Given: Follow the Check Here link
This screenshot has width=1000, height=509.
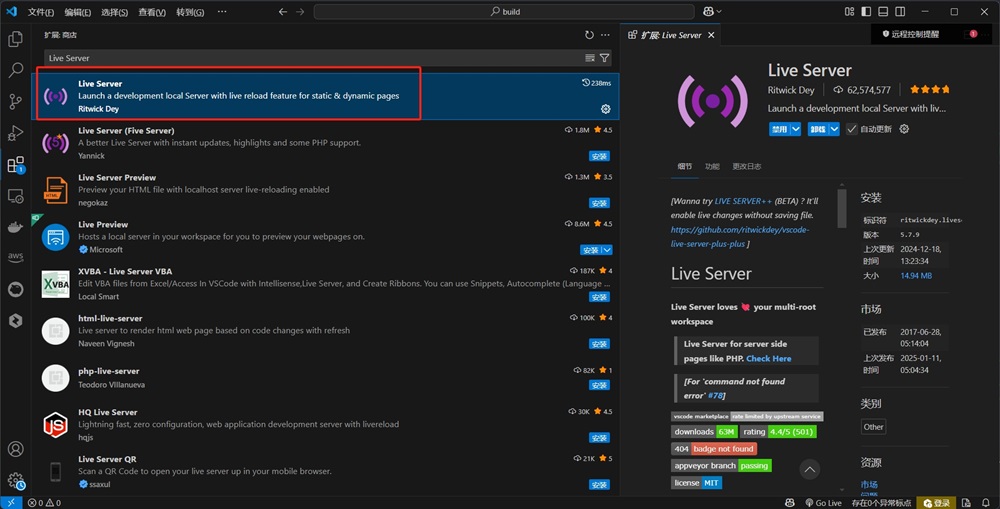Looking at the screenshot, I should tap(768, 358).
